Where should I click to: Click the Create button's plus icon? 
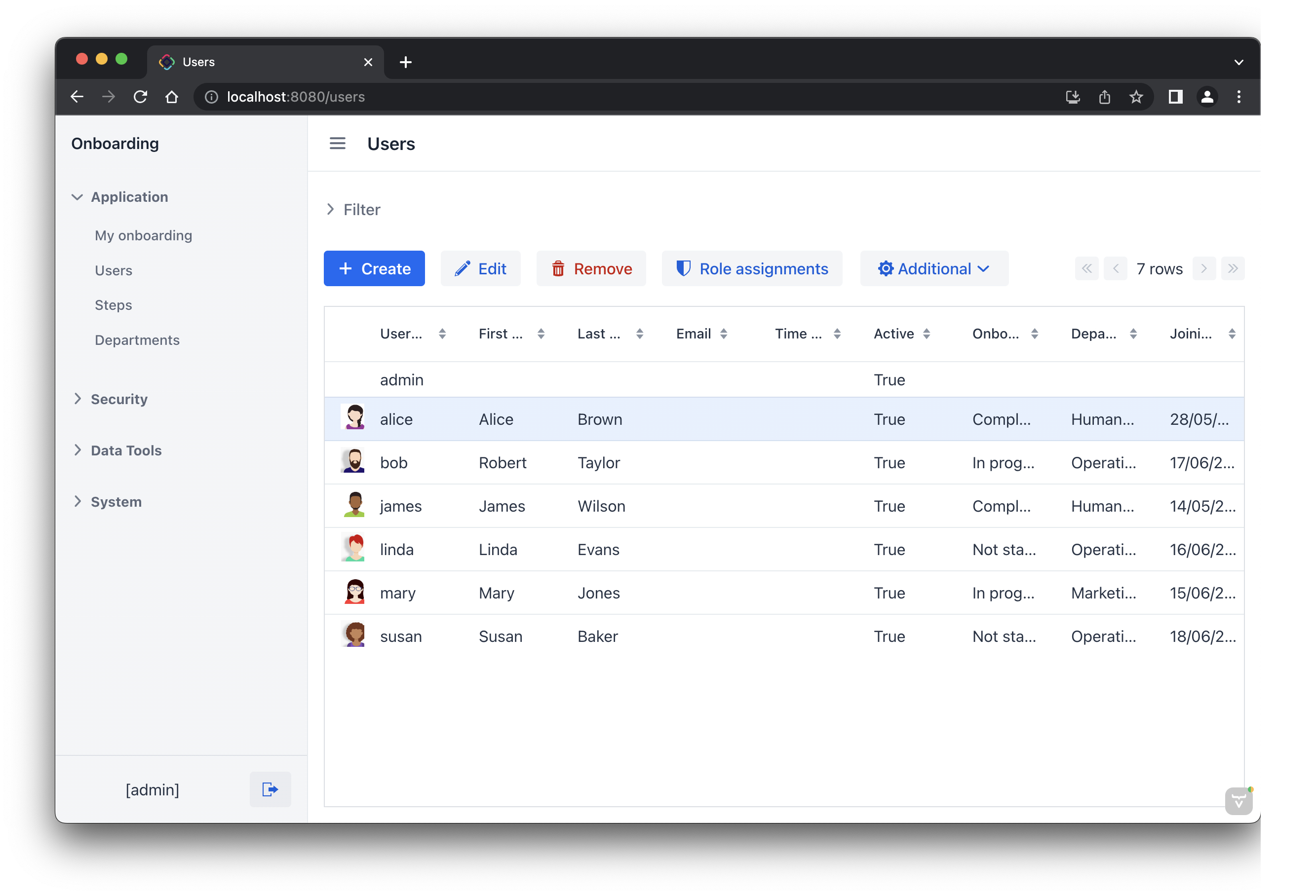[345, 268]
